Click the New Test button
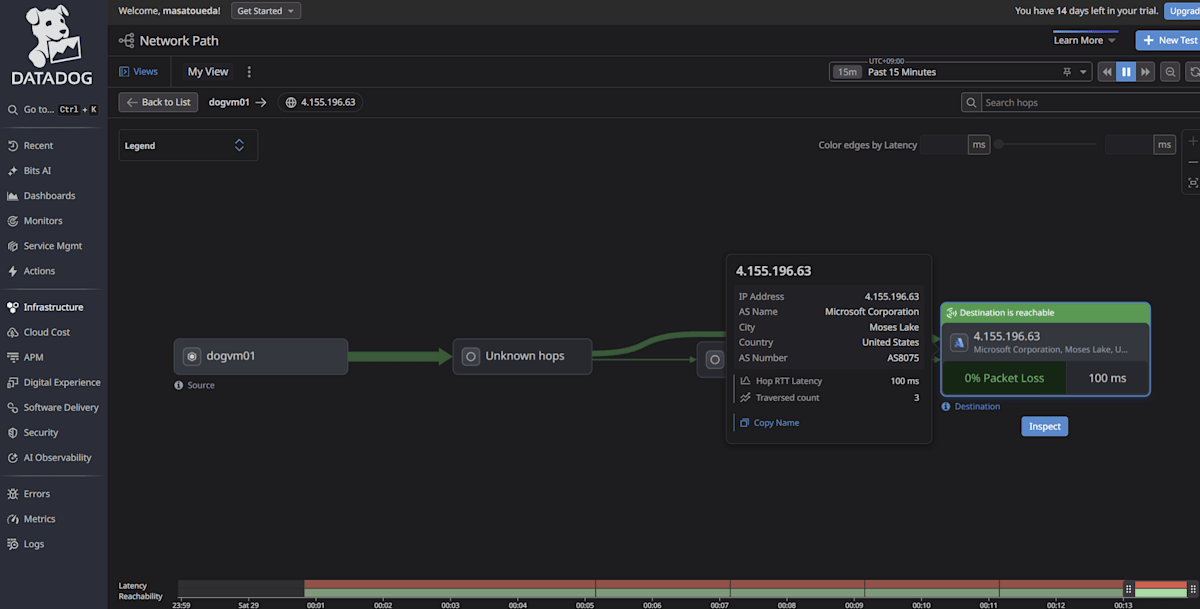Image resolution: width=1200 pixels, height=609 pixels. (x=1168, y=40)
